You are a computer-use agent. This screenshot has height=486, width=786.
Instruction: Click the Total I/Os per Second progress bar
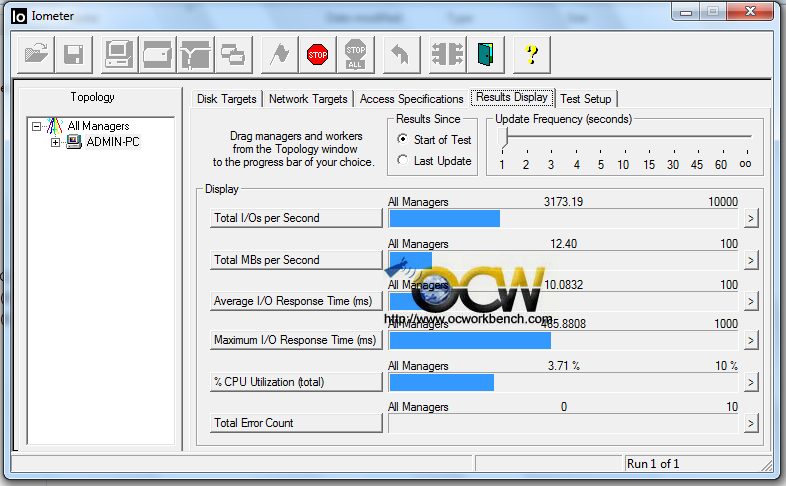[x=563, y=218]
